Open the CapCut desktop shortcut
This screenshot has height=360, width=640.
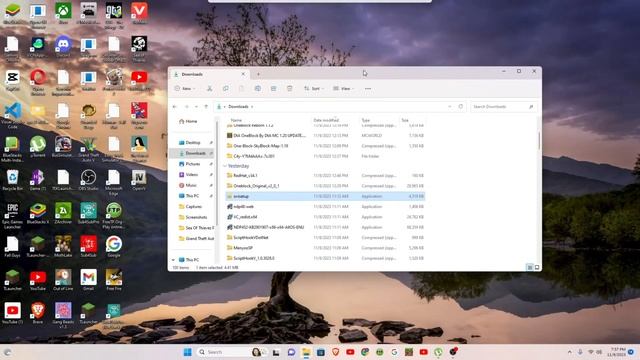coord(13,80)
